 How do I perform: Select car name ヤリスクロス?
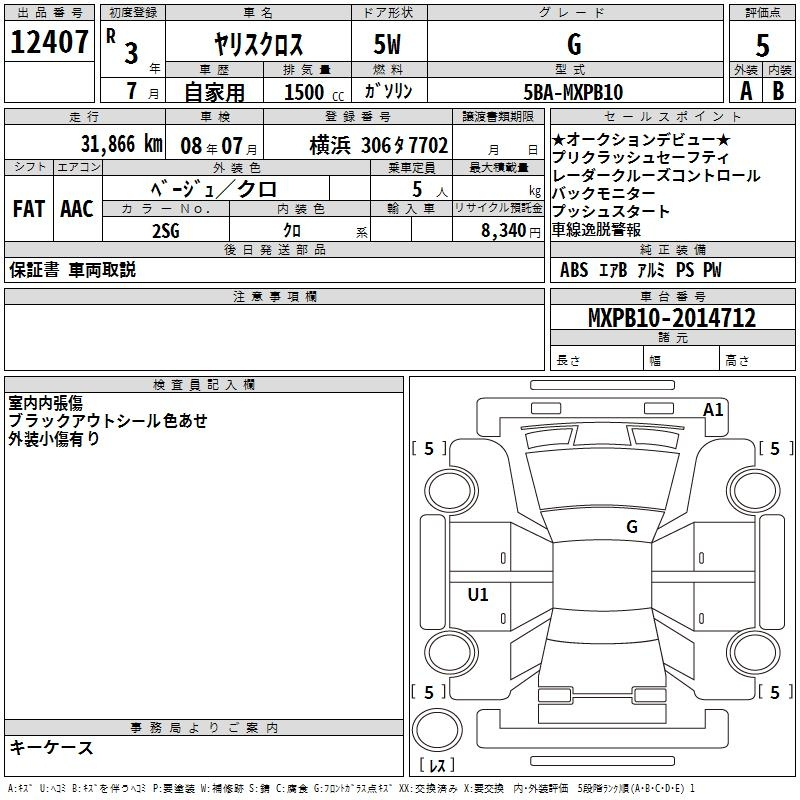click(x=258, y=44)
